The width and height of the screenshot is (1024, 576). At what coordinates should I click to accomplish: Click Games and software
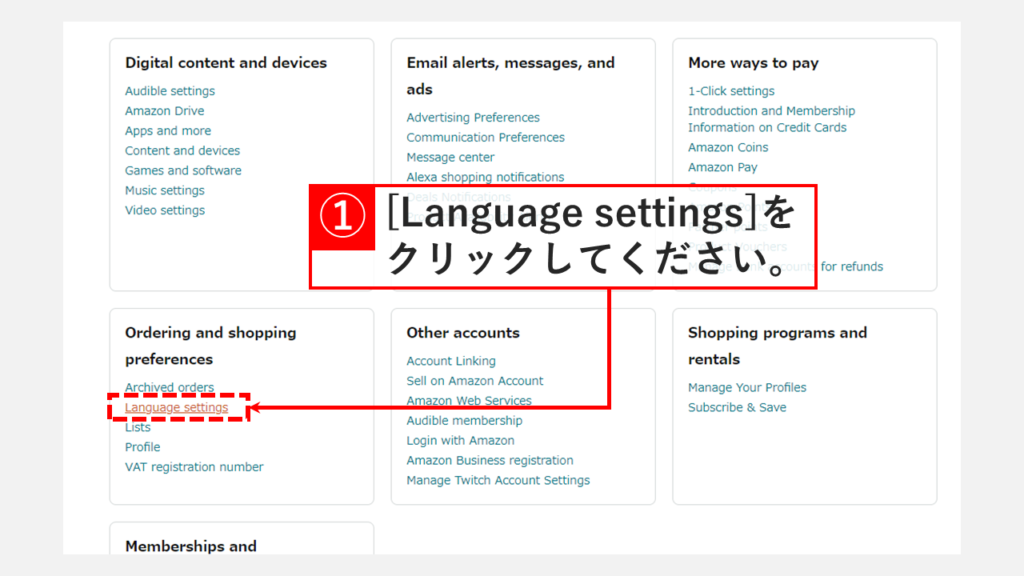tap(183, 170)
